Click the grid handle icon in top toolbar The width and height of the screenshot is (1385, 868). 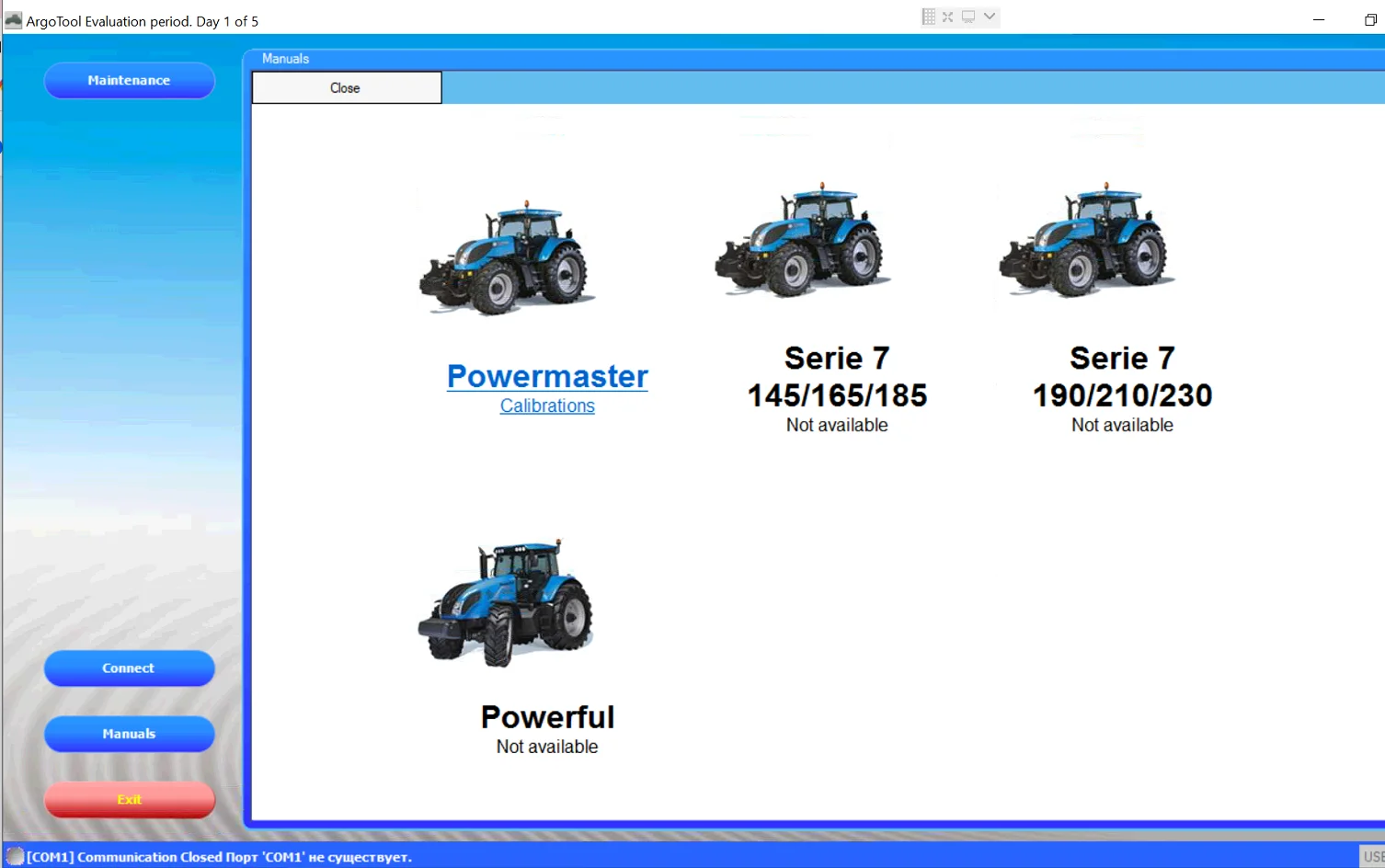click(x=929, y=17)
